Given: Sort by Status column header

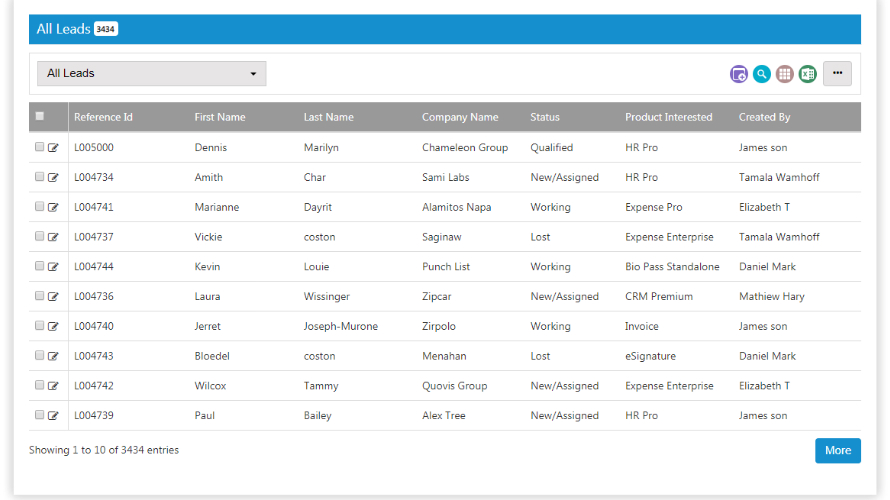Looking at the screenshot, I should (545, 117).
